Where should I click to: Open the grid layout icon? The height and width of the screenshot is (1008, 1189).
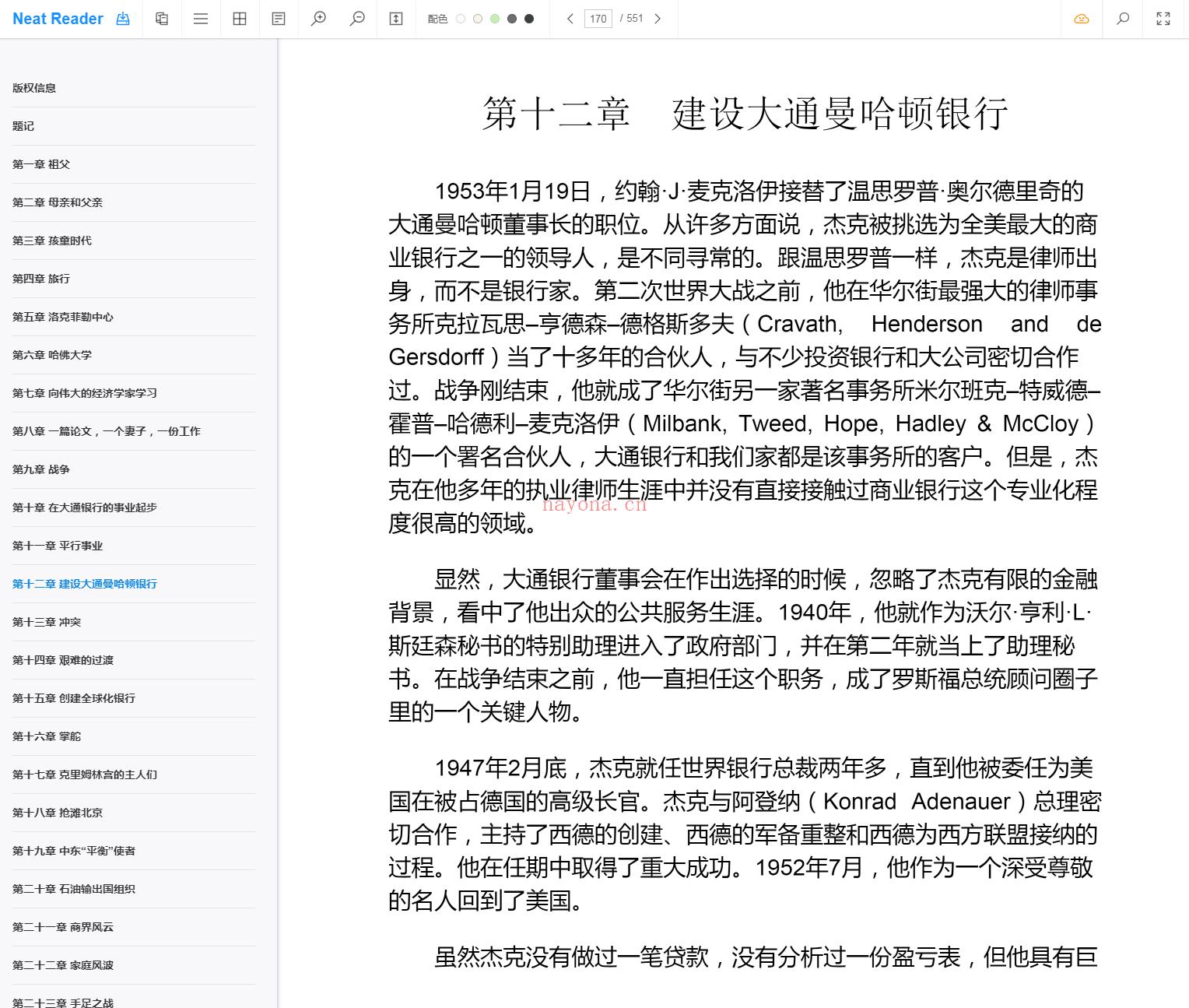pyautogui.click(x=240, y=19)
